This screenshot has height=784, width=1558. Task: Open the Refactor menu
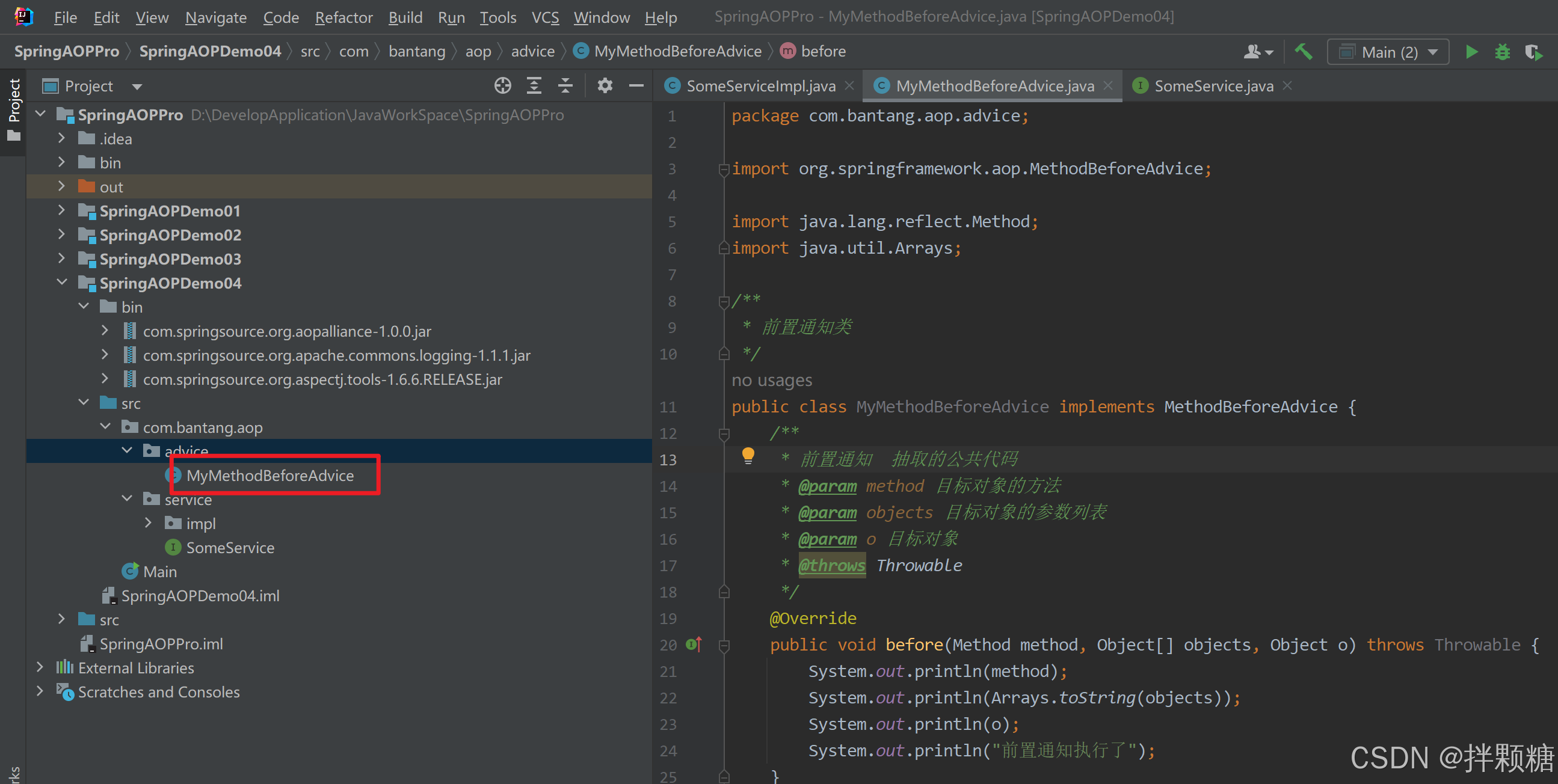pyautogui.click(x=343, y=17)
